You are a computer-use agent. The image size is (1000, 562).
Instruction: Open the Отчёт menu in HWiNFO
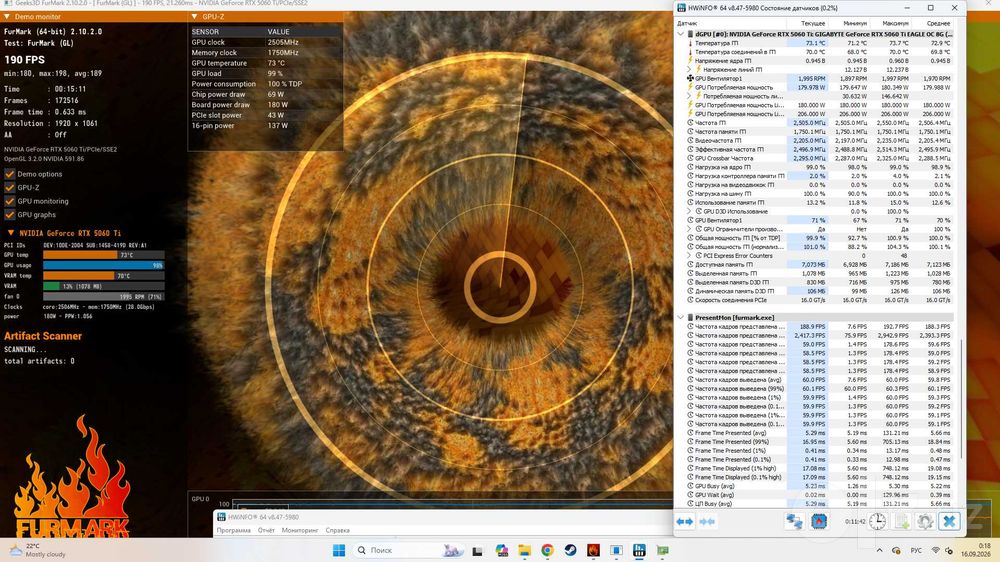(x=266, y=530)
